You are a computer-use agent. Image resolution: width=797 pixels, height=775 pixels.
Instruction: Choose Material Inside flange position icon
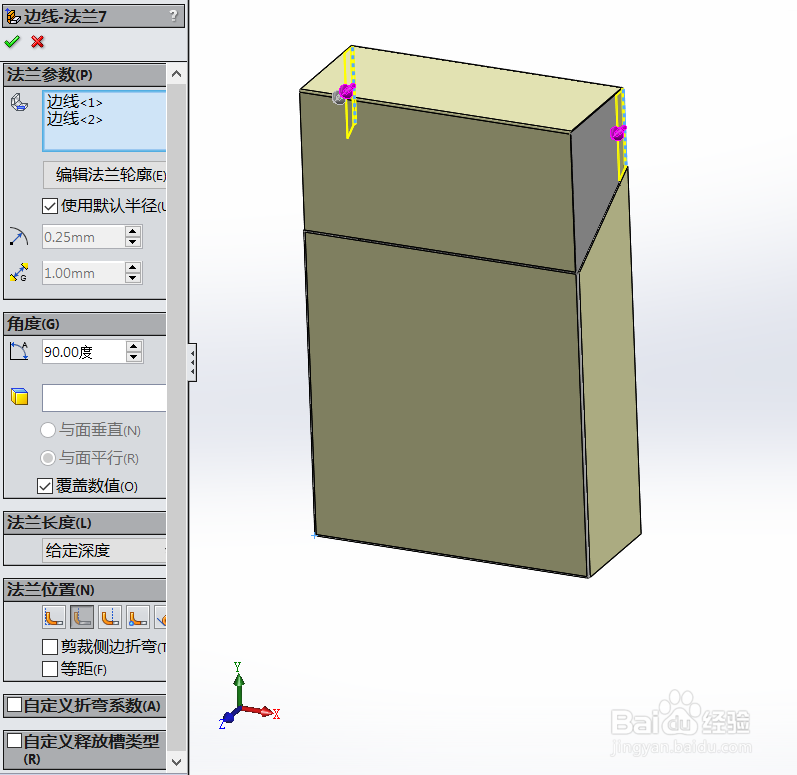pos(53,617)
